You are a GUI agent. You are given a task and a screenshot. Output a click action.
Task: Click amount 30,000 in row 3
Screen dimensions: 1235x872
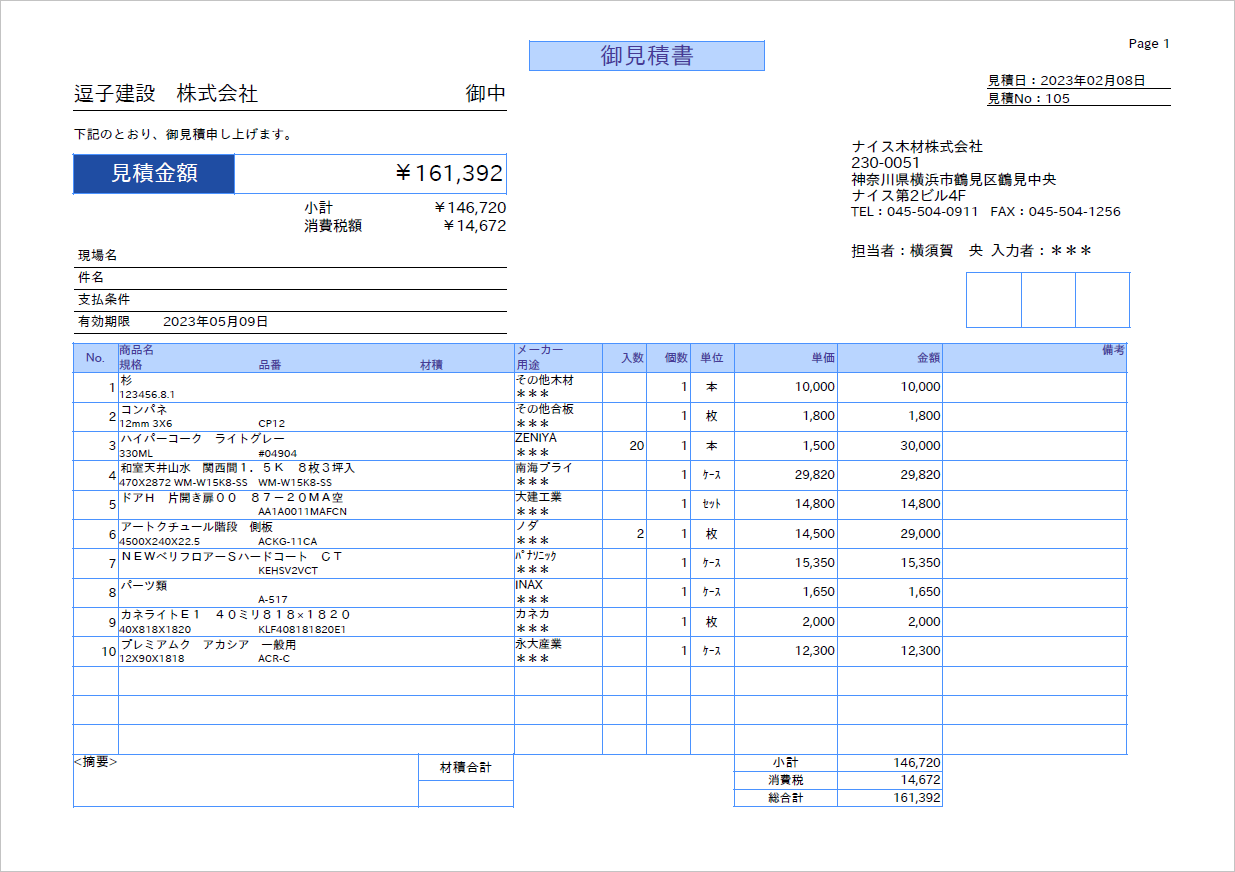click(x=920, y=446)
